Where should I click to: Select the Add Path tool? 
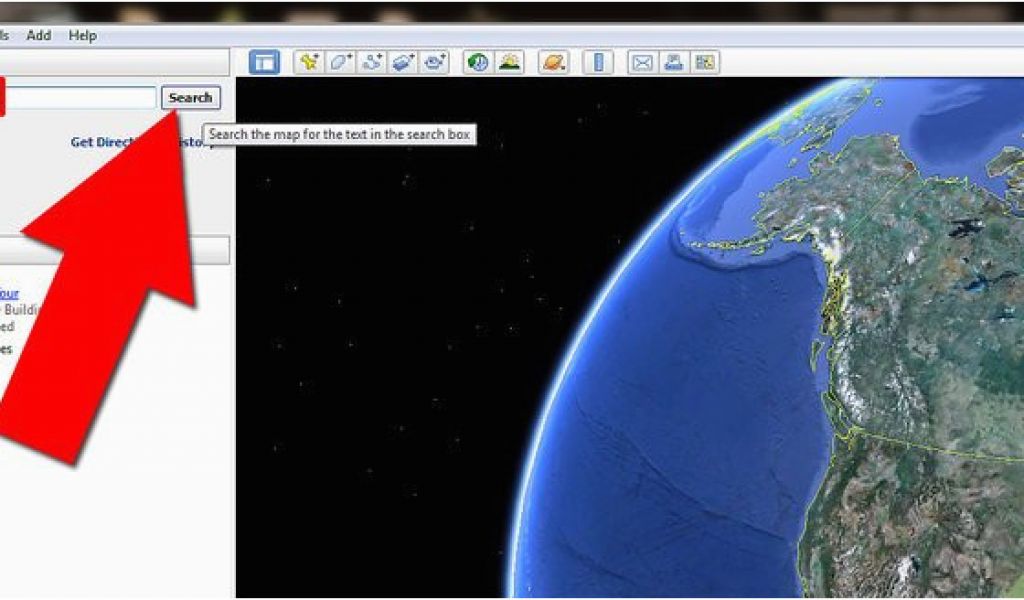tap(372, 63)
